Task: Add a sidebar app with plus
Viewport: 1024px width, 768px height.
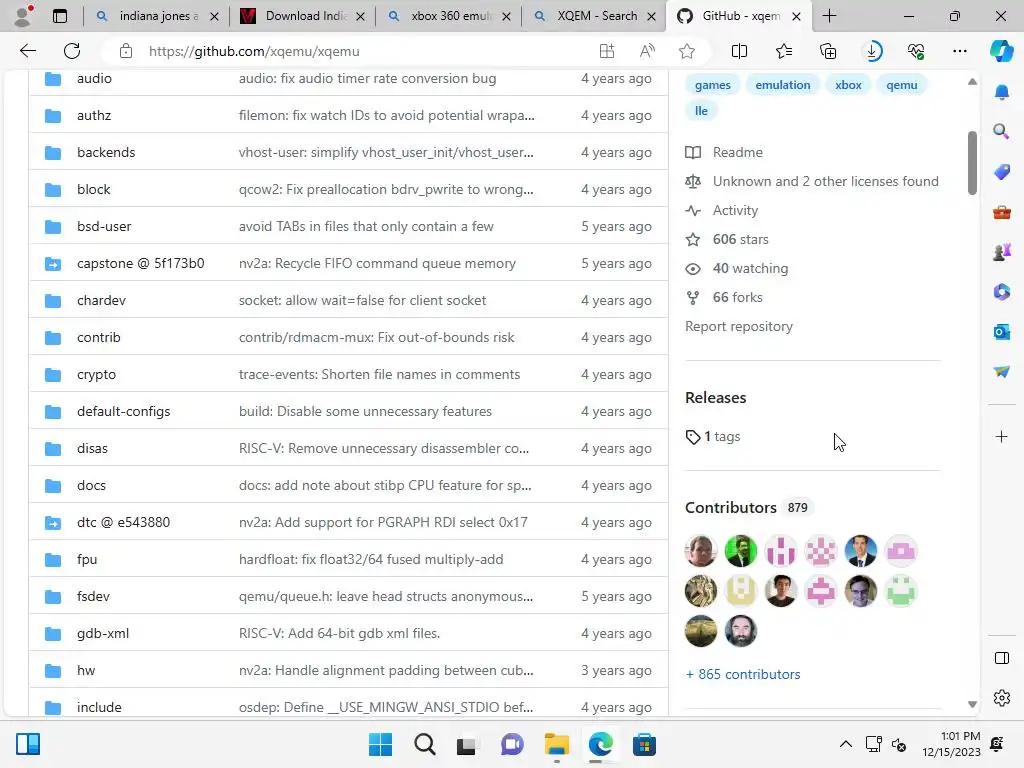Action: pos(1002,436)
